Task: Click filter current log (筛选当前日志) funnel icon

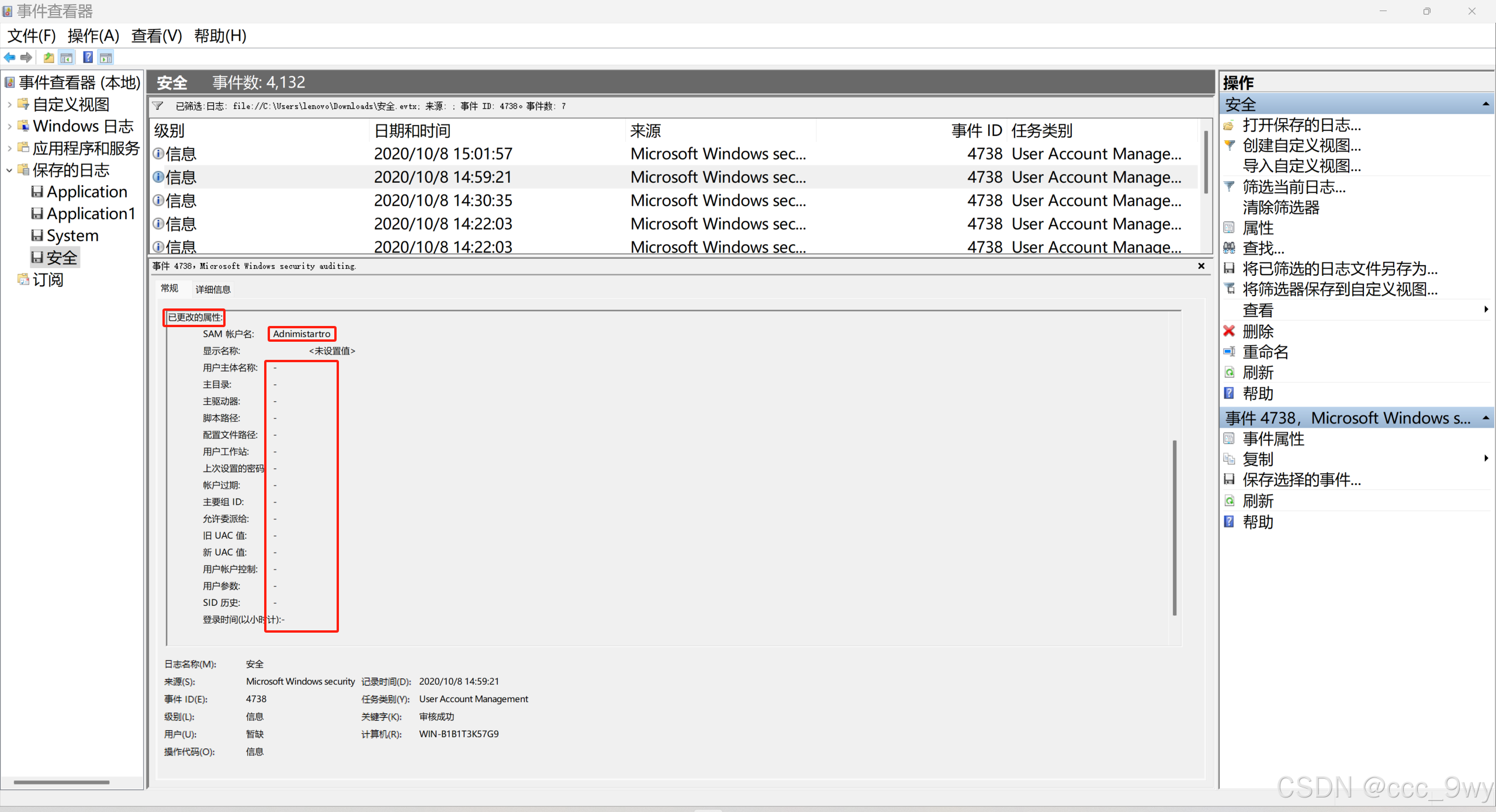Action: coord(1229,187)
